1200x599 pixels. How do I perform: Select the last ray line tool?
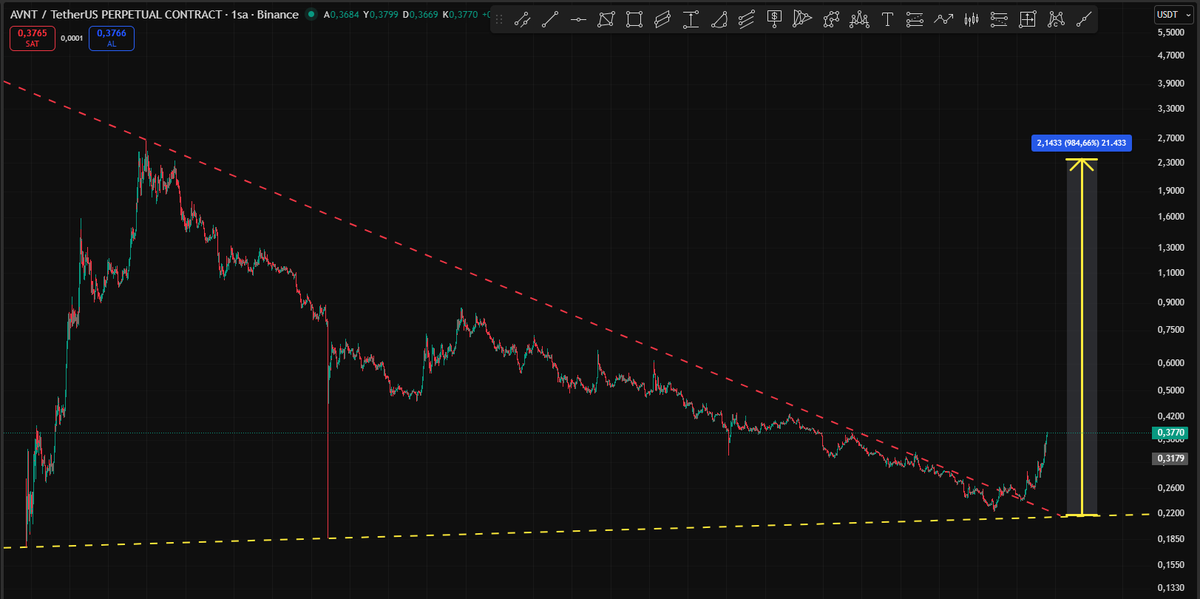pyautogui.click(x=1084, y=19)
